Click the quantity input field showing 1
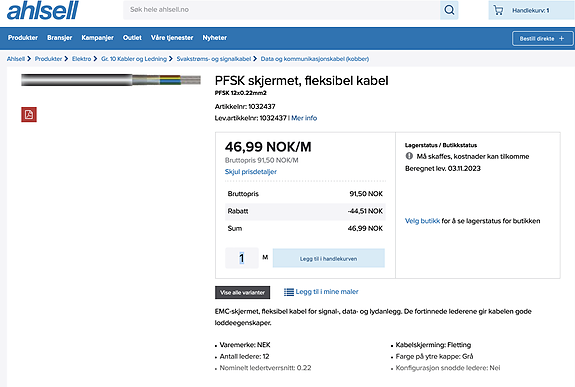This screenshot has height=387, width=575. pyautogui.click(x=242, y=258)
